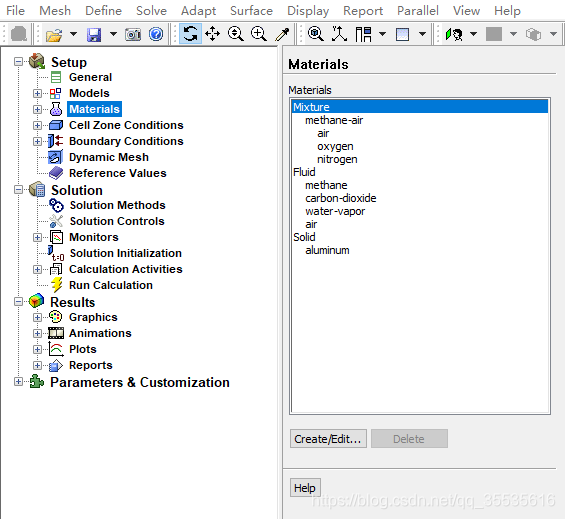Click the floppy disk save icon

pyautogui.click(x=94, y=35)
